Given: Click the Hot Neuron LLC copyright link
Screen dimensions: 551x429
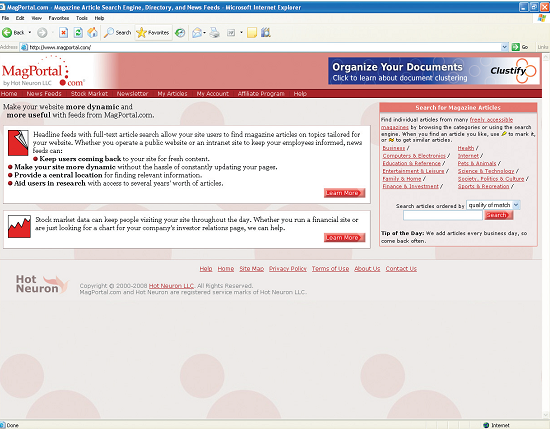Looking at the screenshot, I should (171, 286).
